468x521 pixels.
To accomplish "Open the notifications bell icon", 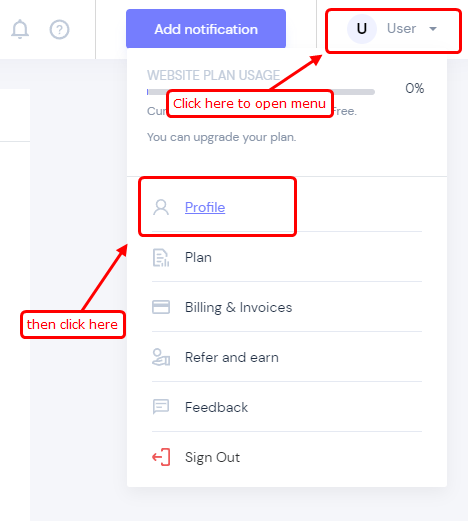I will (20, 29).
